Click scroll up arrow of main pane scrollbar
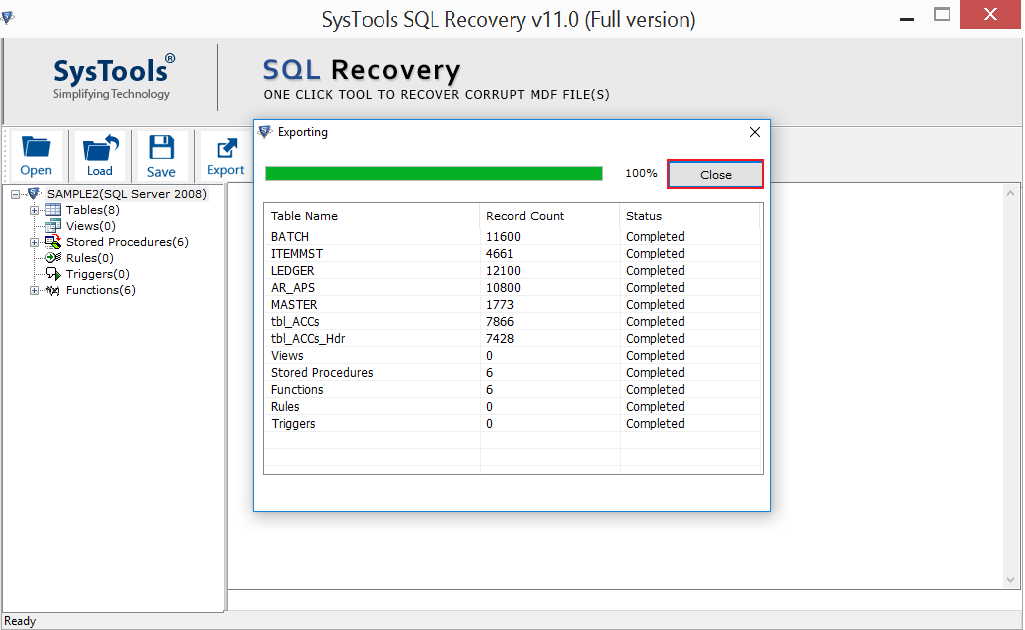 point(1011,193)
